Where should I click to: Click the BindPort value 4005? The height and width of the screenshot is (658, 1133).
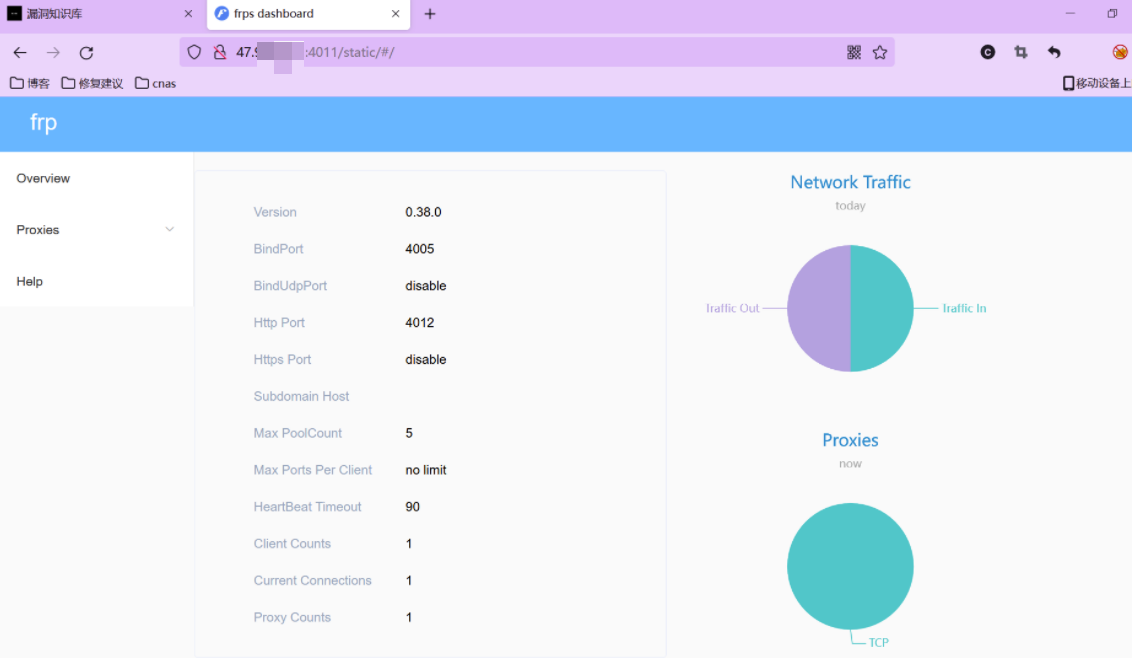click(x=420, y=249)
